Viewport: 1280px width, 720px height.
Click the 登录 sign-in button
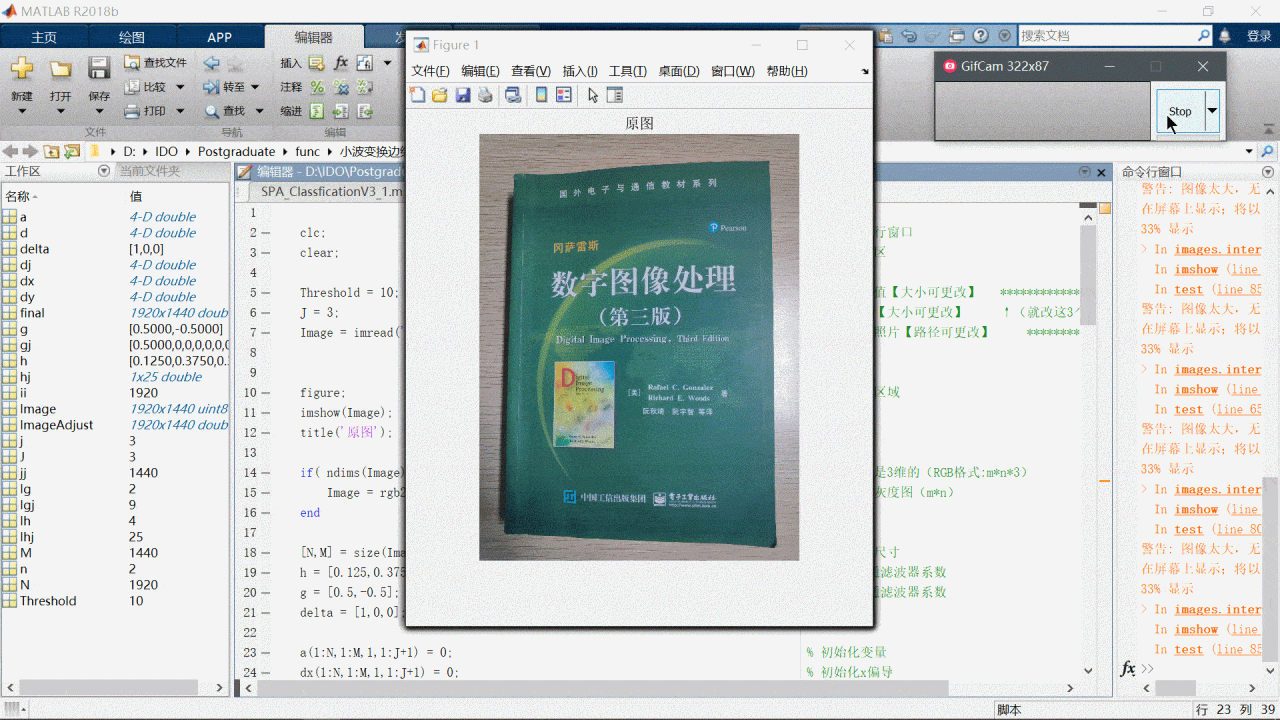click(x=1259, y=36)
